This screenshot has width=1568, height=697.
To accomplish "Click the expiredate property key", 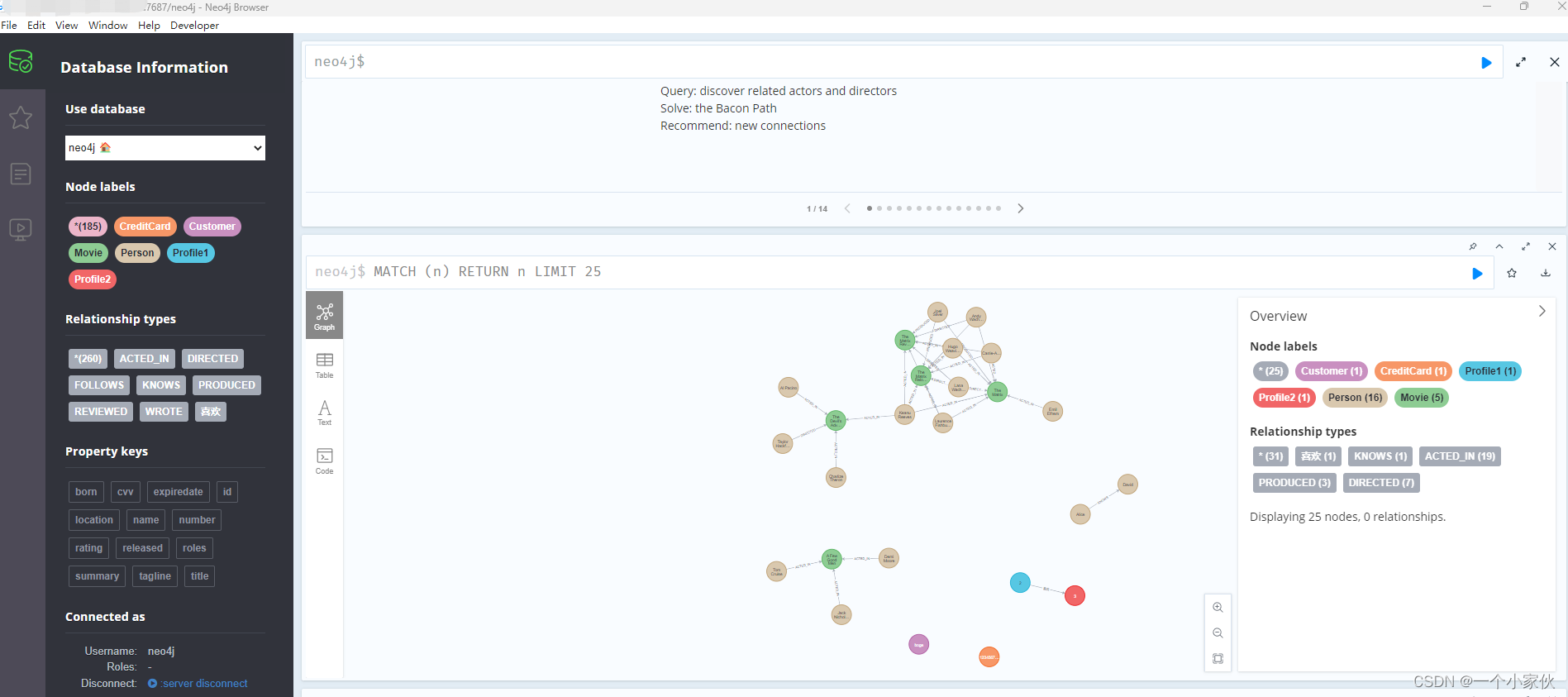I will coord(178,492).
